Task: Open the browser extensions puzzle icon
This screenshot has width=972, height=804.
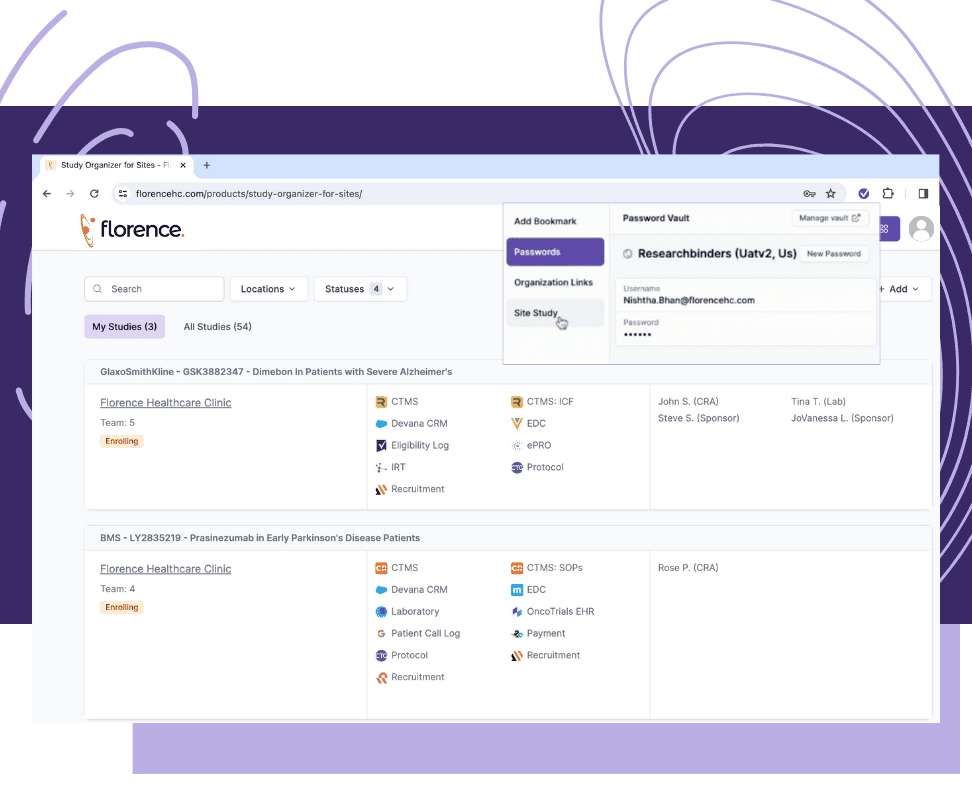Action: point(888,193)
